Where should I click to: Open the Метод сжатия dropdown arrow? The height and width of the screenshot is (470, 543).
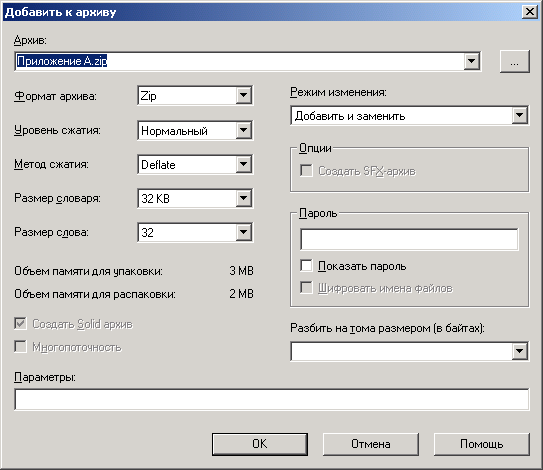click(x=244, y=164)
